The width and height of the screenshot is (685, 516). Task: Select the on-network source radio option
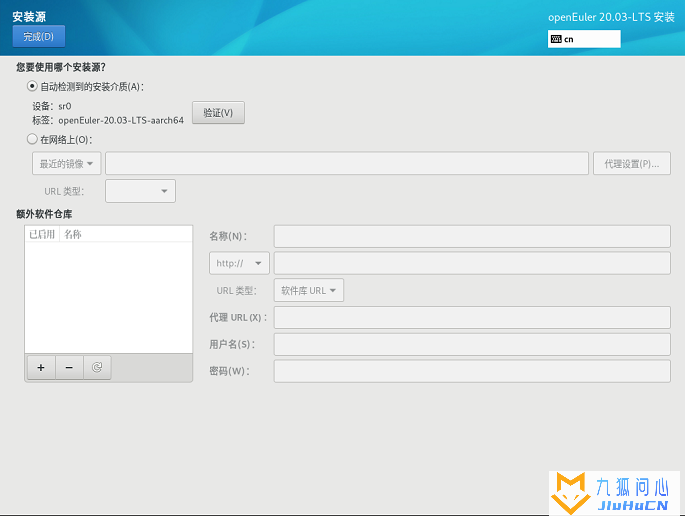tap(32, 139)
